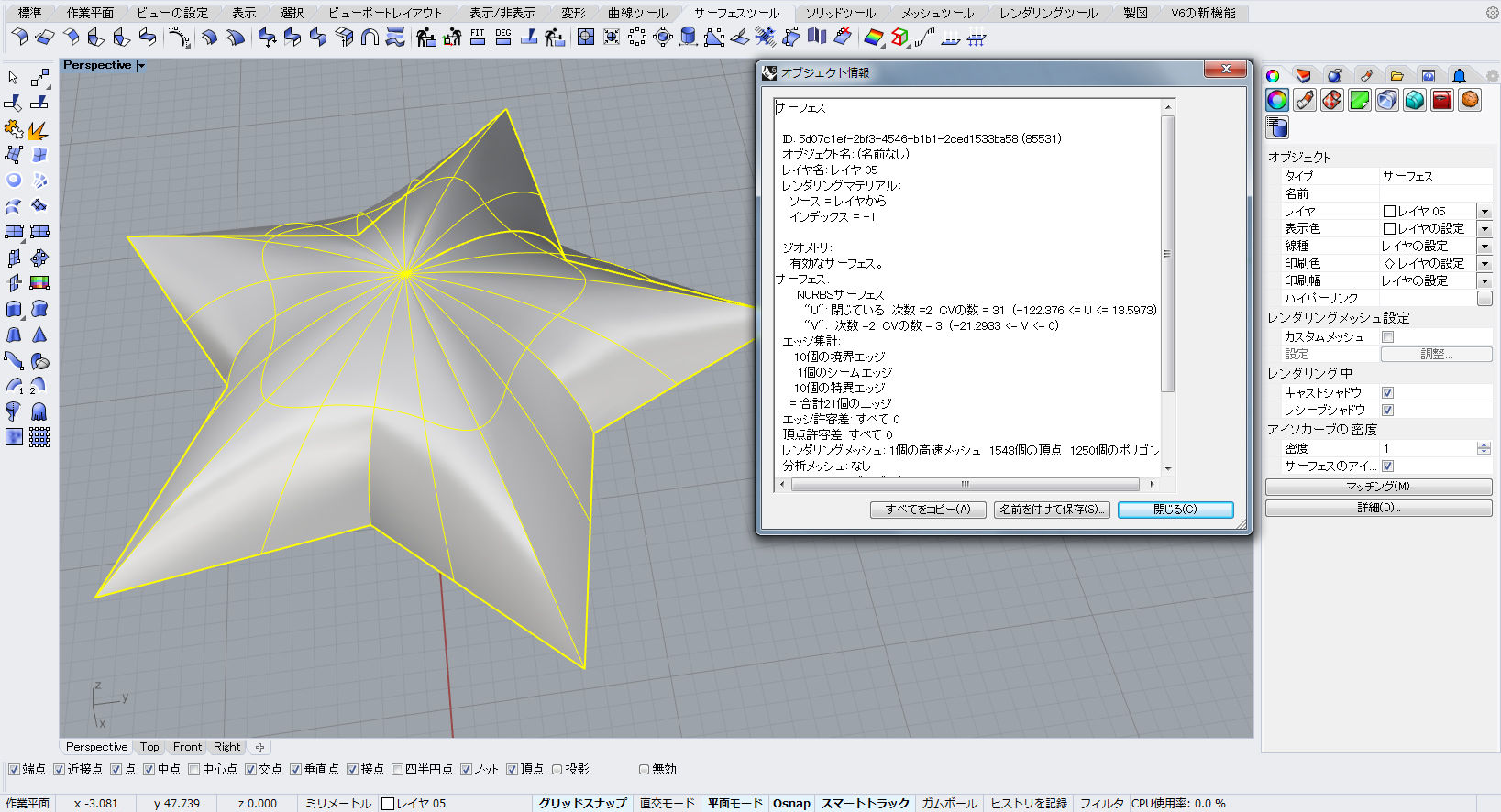
Task: Open the レイヤ 05 layer dropdown
Action: click(x=1484, y=212)
